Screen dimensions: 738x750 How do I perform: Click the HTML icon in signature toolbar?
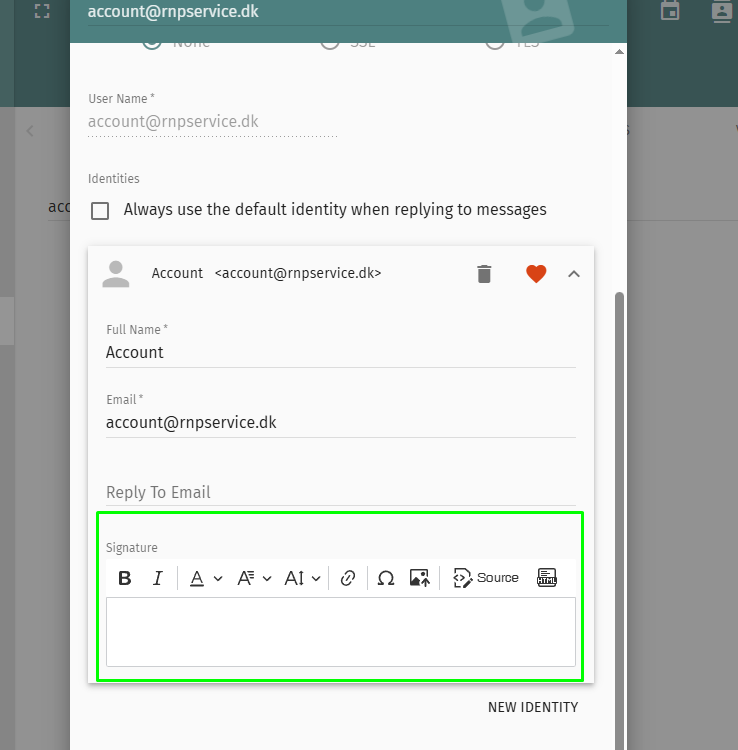pyautogui.click(x=547, y=578)
